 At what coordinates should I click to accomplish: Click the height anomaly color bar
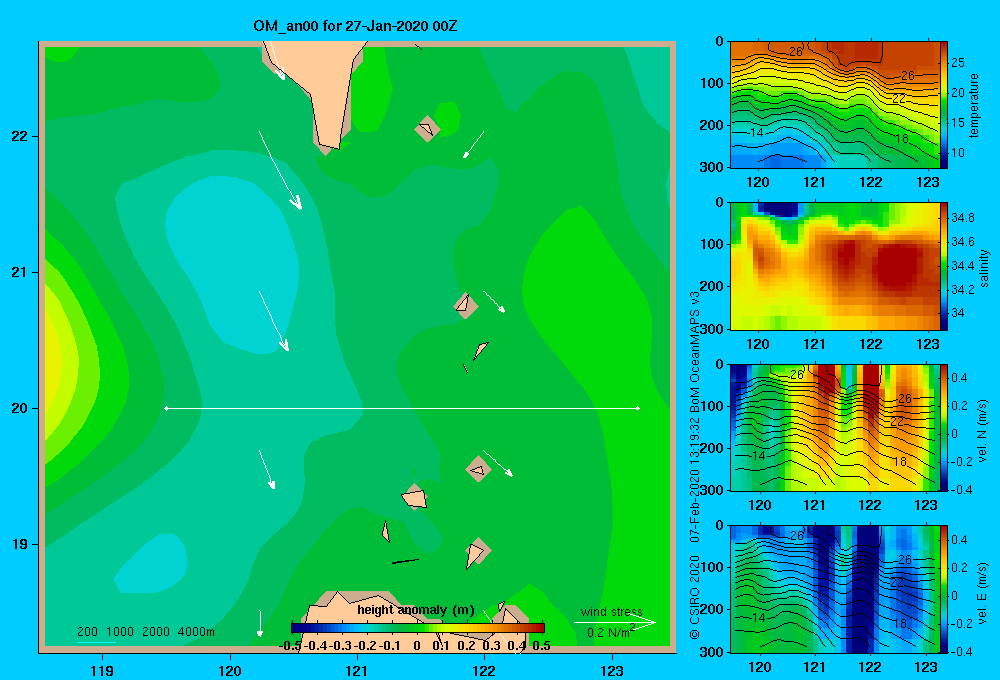pos(418,628)
